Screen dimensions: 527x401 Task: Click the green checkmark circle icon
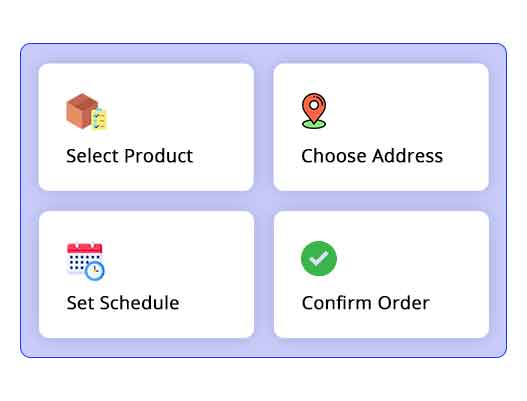(319, 258)
